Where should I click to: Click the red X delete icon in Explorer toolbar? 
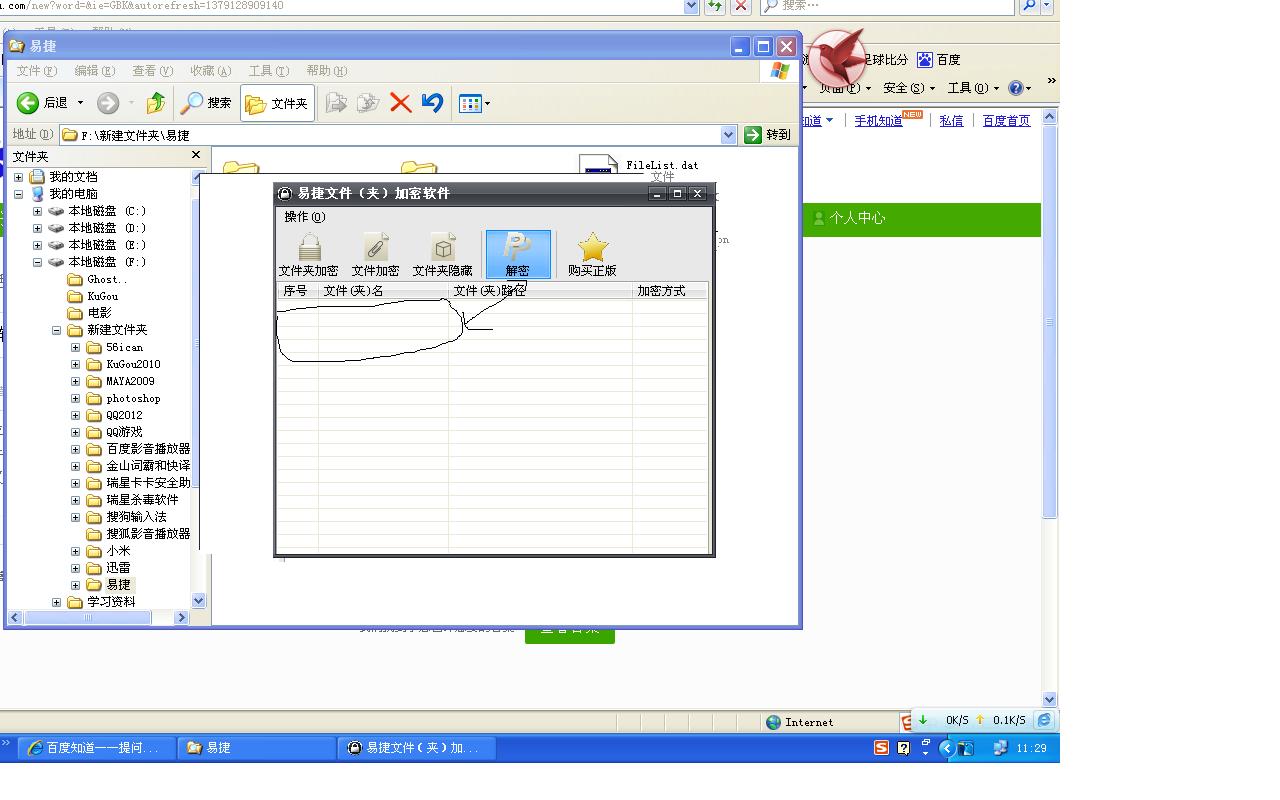click(x=401, y=103)
